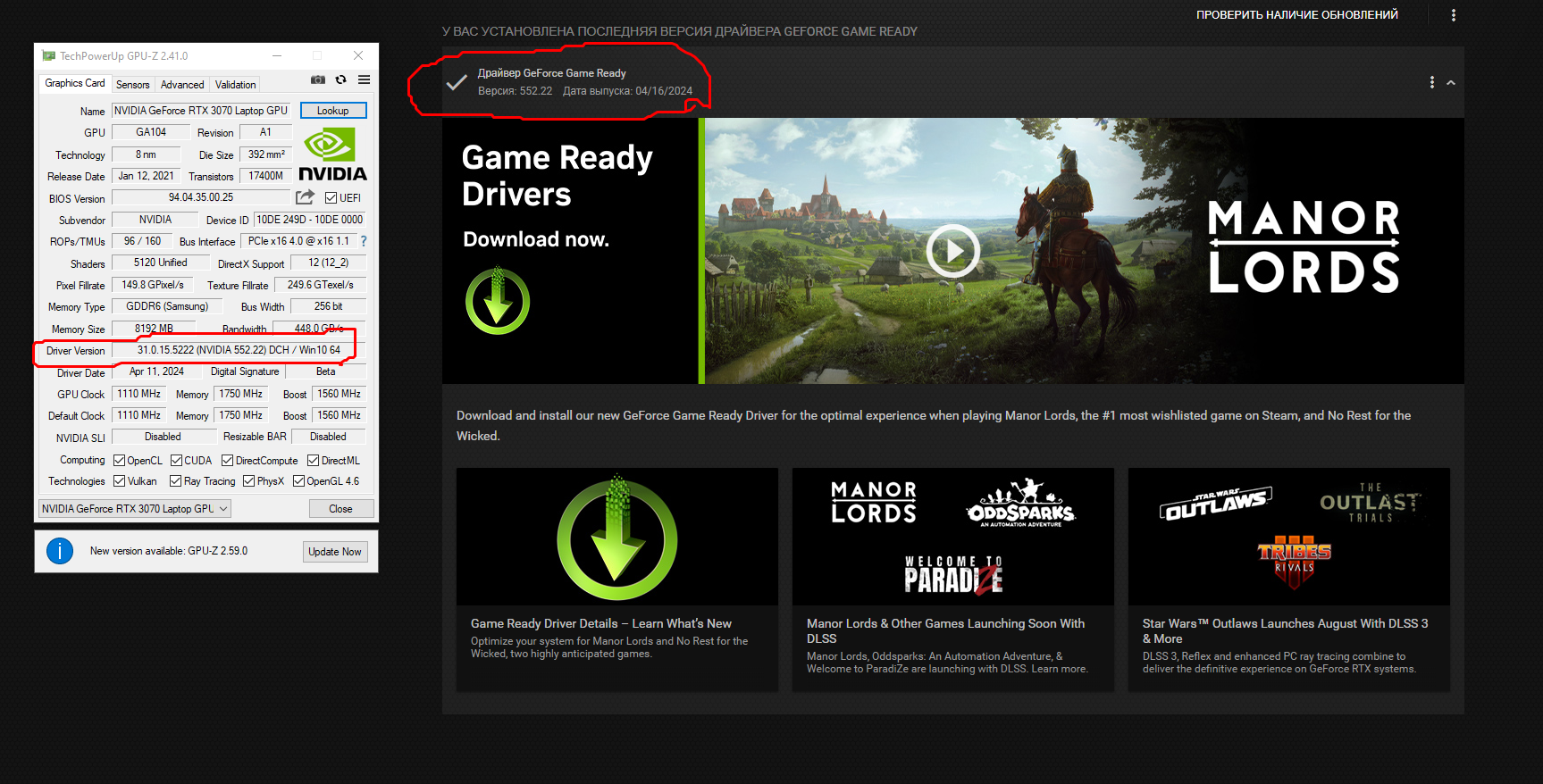Click the Lookup button
The width and height of the screenshot is (1543, 784).
pos(332,111)
